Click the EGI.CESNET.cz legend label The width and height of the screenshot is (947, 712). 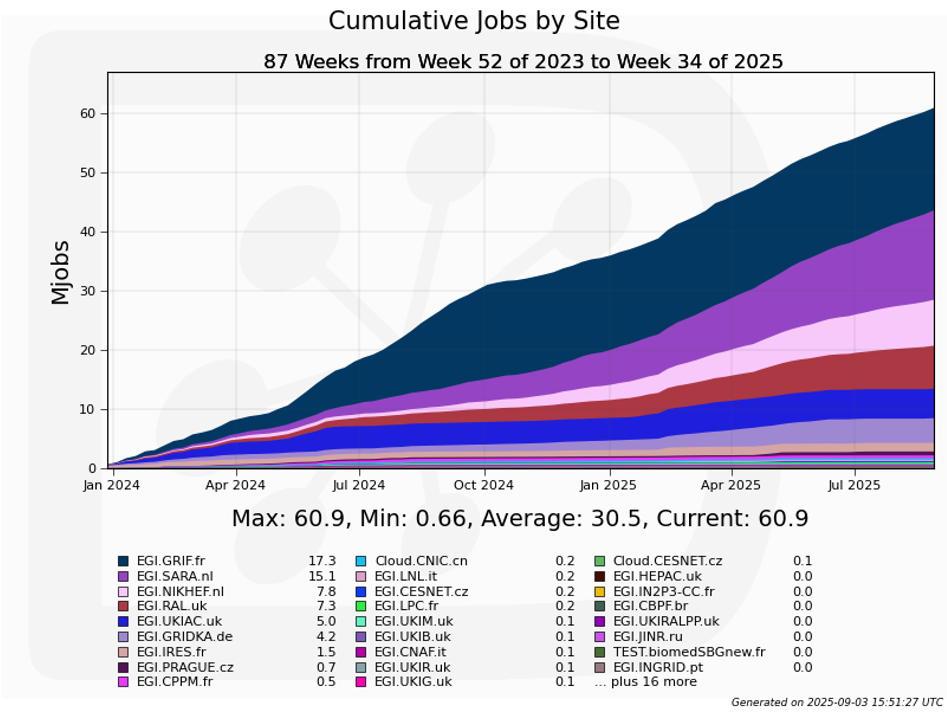coord(420,592)
